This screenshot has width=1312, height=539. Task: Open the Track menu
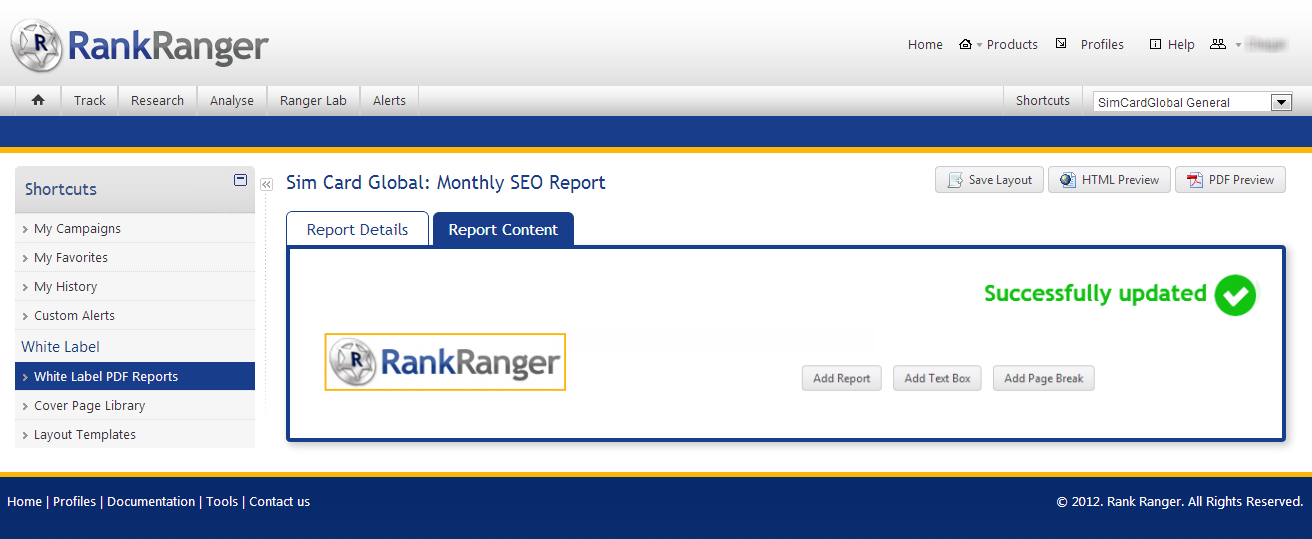tap(90, 100)
